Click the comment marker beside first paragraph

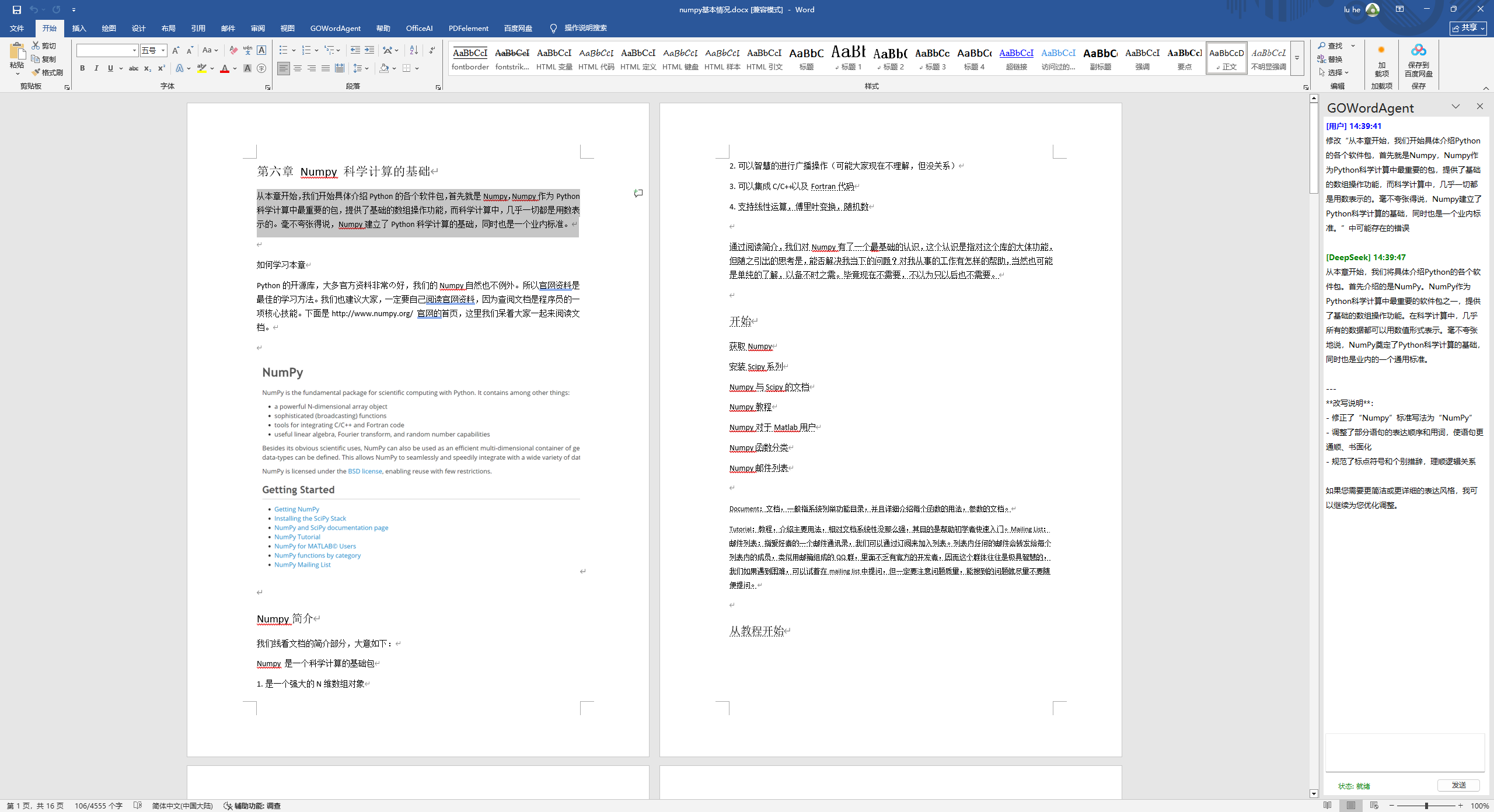pyautogui.click(x=638, y=193)
